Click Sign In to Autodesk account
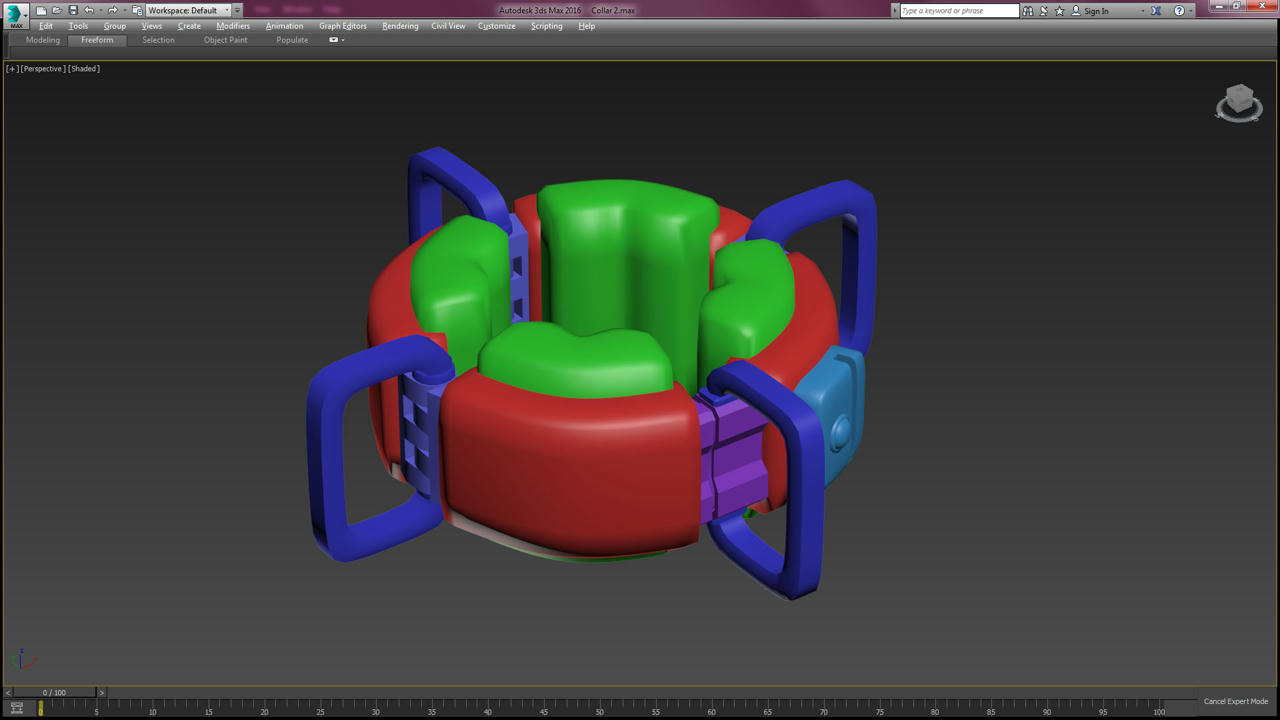This screenshot has width=1280, height=720. (x=1091, y=10)
